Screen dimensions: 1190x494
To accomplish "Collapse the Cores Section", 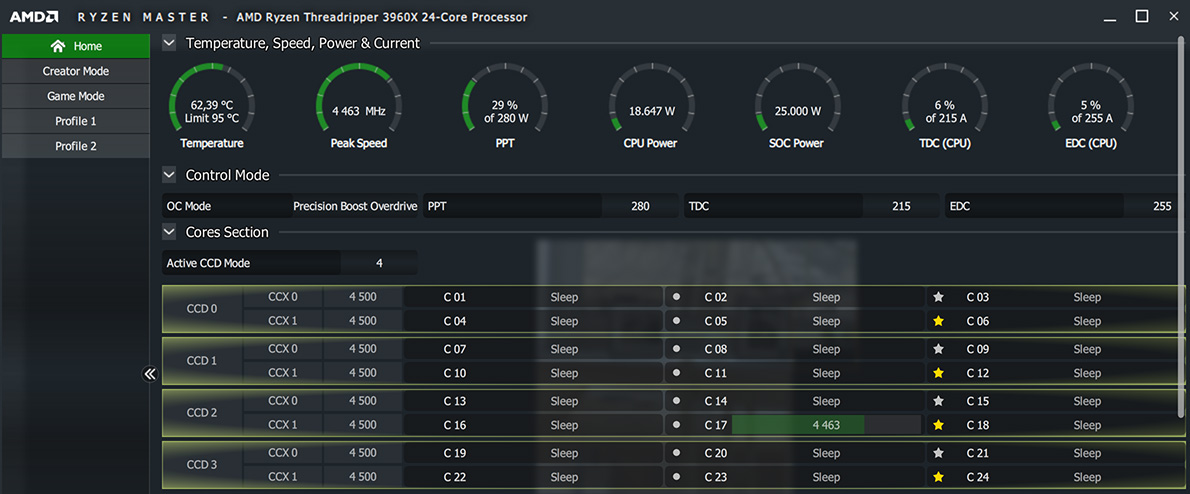I will (x=169, y=232).
